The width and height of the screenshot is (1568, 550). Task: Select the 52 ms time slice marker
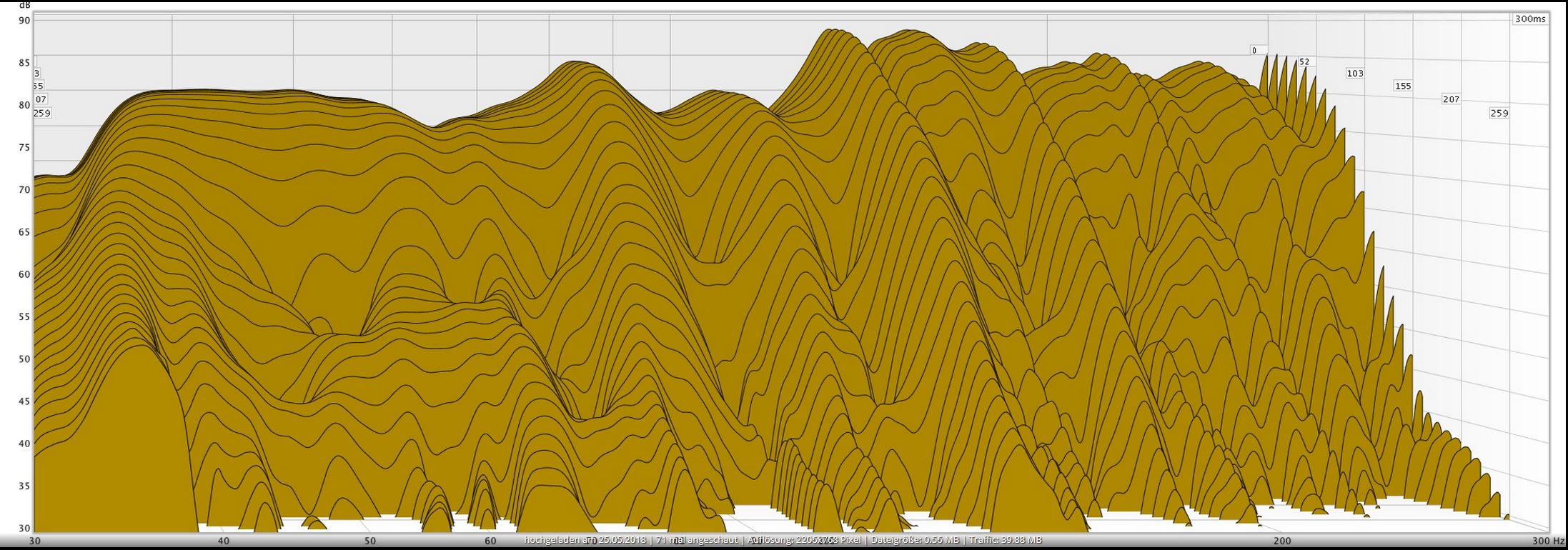(1304, 62)
